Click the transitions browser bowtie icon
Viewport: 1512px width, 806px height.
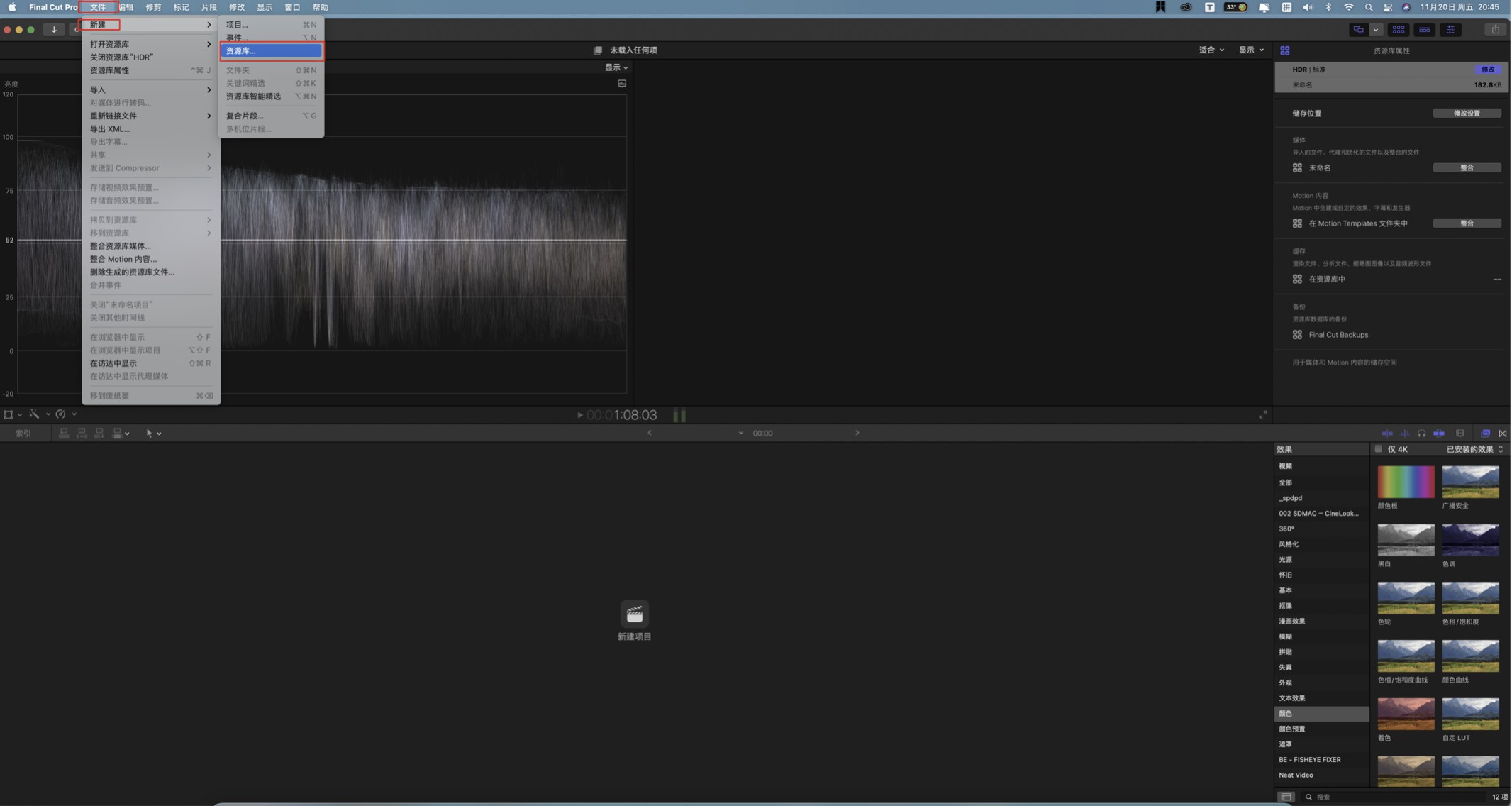(x=1503, y=434)
